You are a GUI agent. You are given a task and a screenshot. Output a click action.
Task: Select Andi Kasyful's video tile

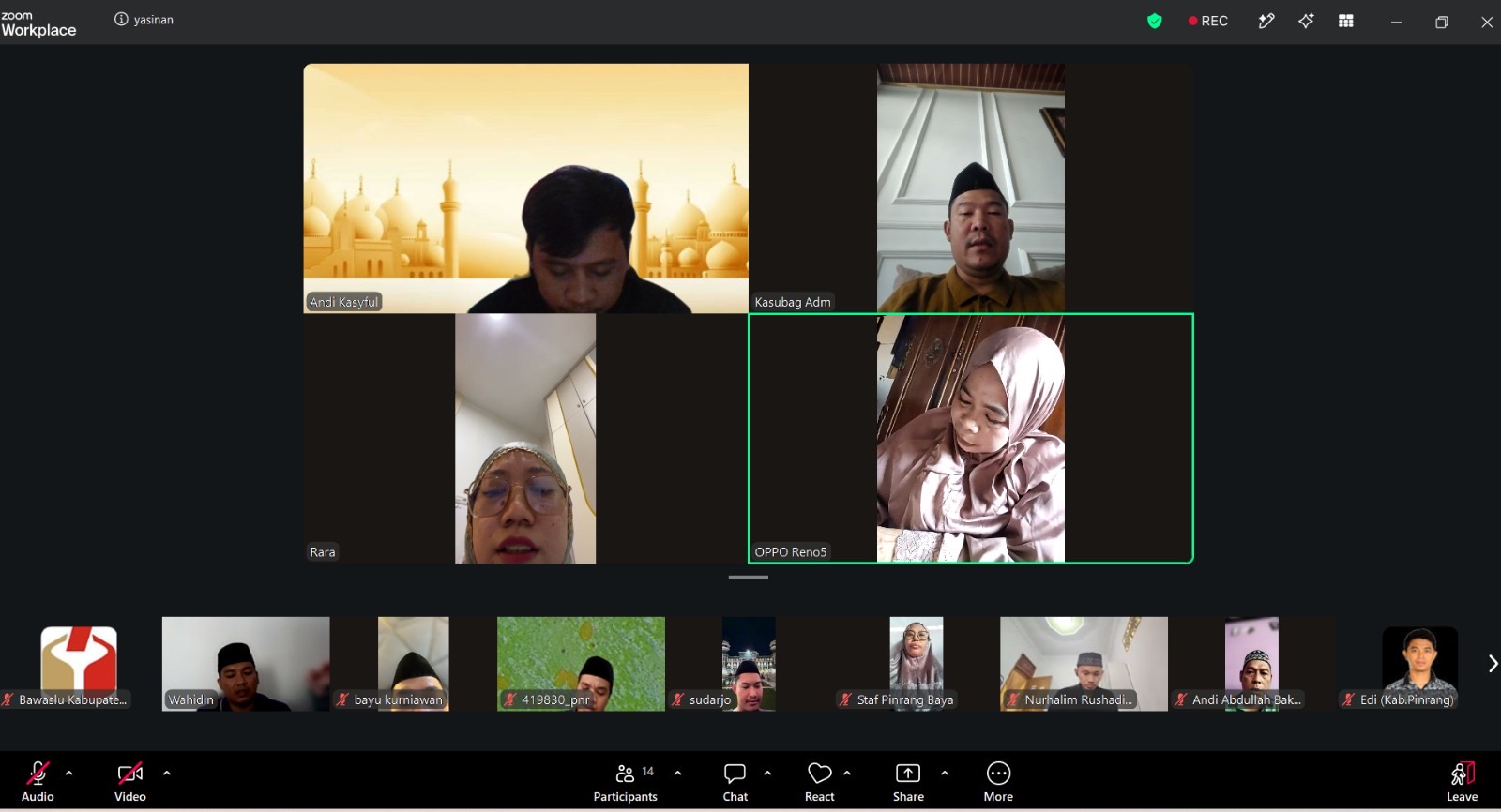point(525,188)
